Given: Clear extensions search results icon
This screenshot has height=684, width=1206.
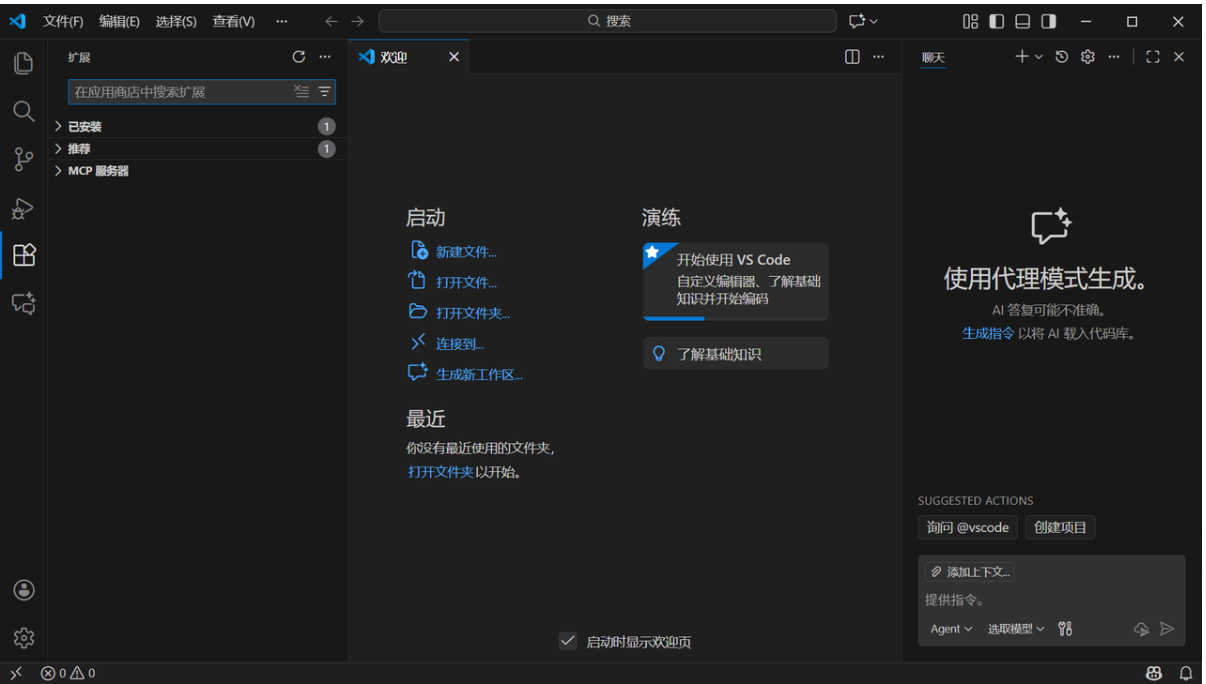Looking at the screenshot, I should pyautogui.click(x=301, y=91).
